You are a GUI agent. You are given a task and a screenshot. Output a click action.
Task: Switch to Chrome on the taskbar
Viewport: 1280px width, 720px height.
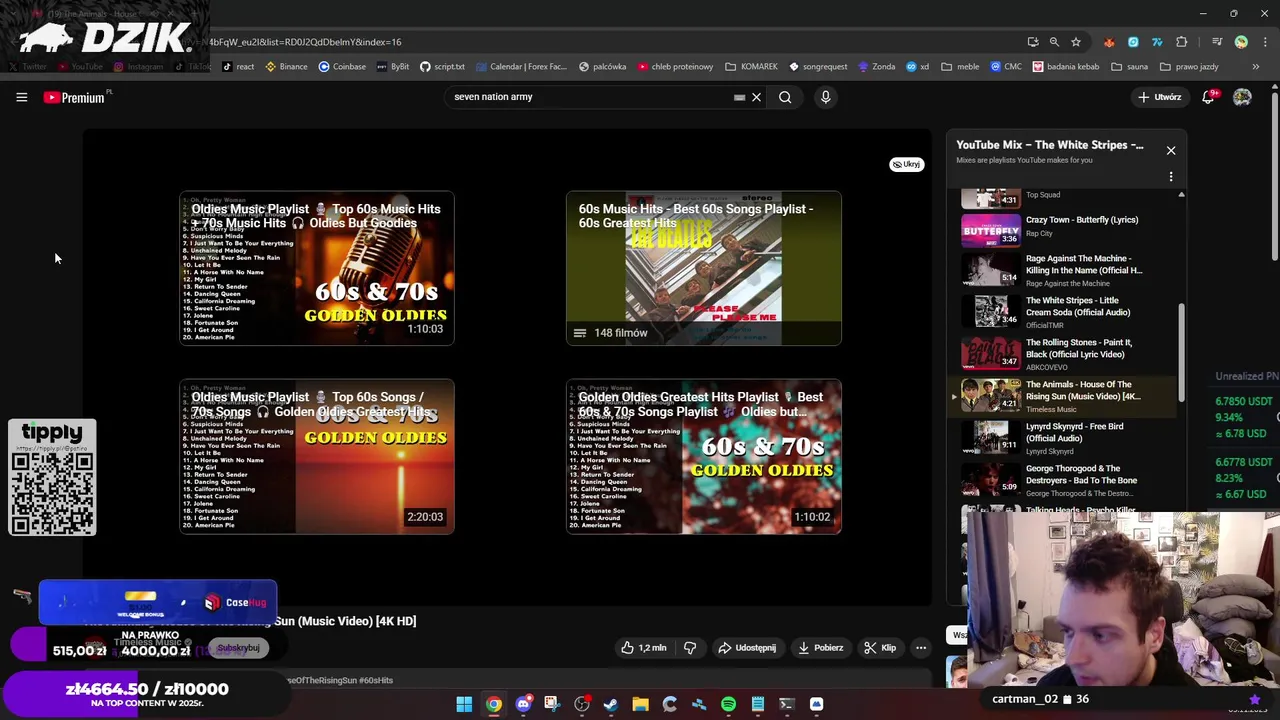click(x=494, y=704)
